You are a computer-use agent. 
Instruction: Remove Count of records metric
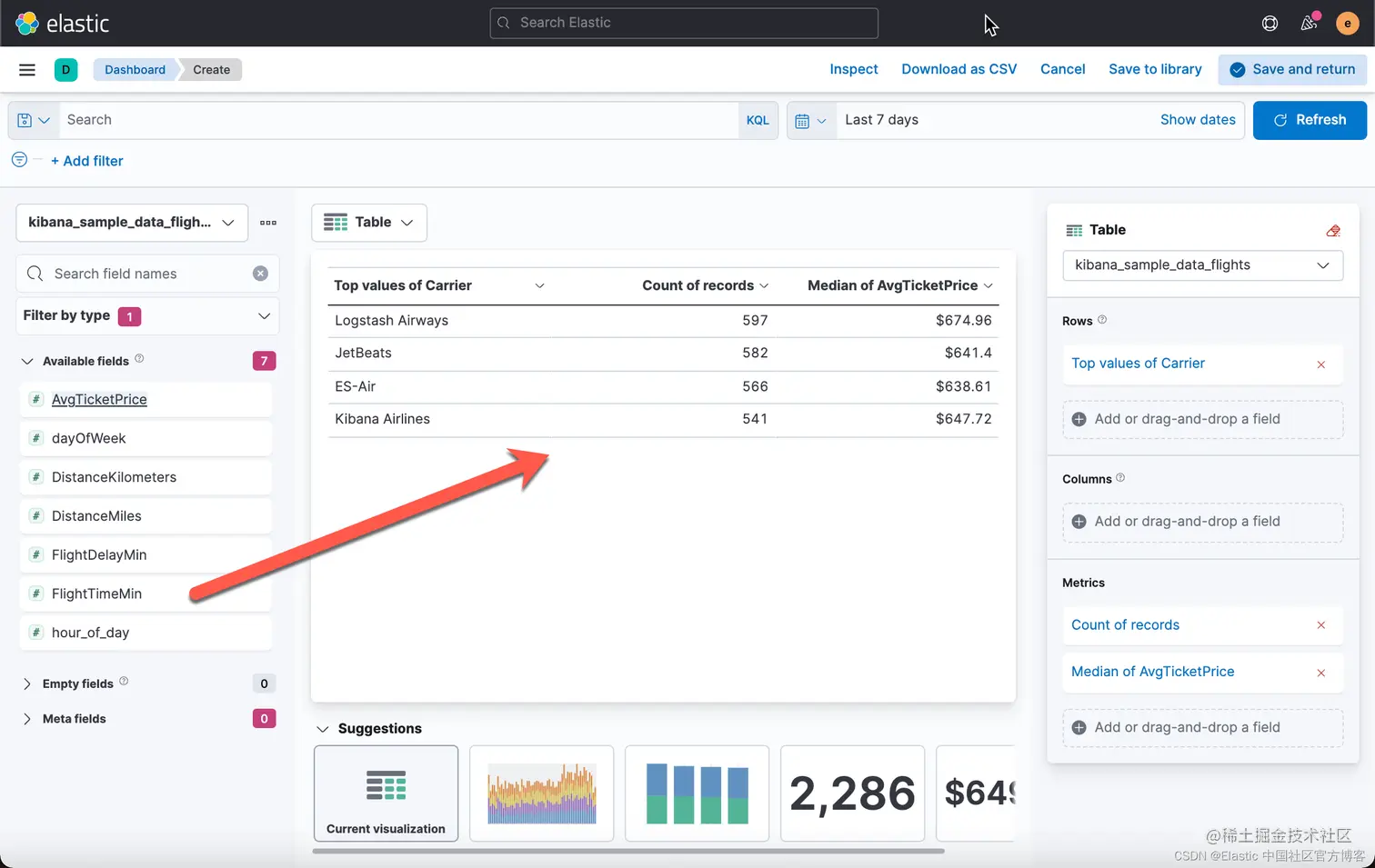tap(1321, 625)
